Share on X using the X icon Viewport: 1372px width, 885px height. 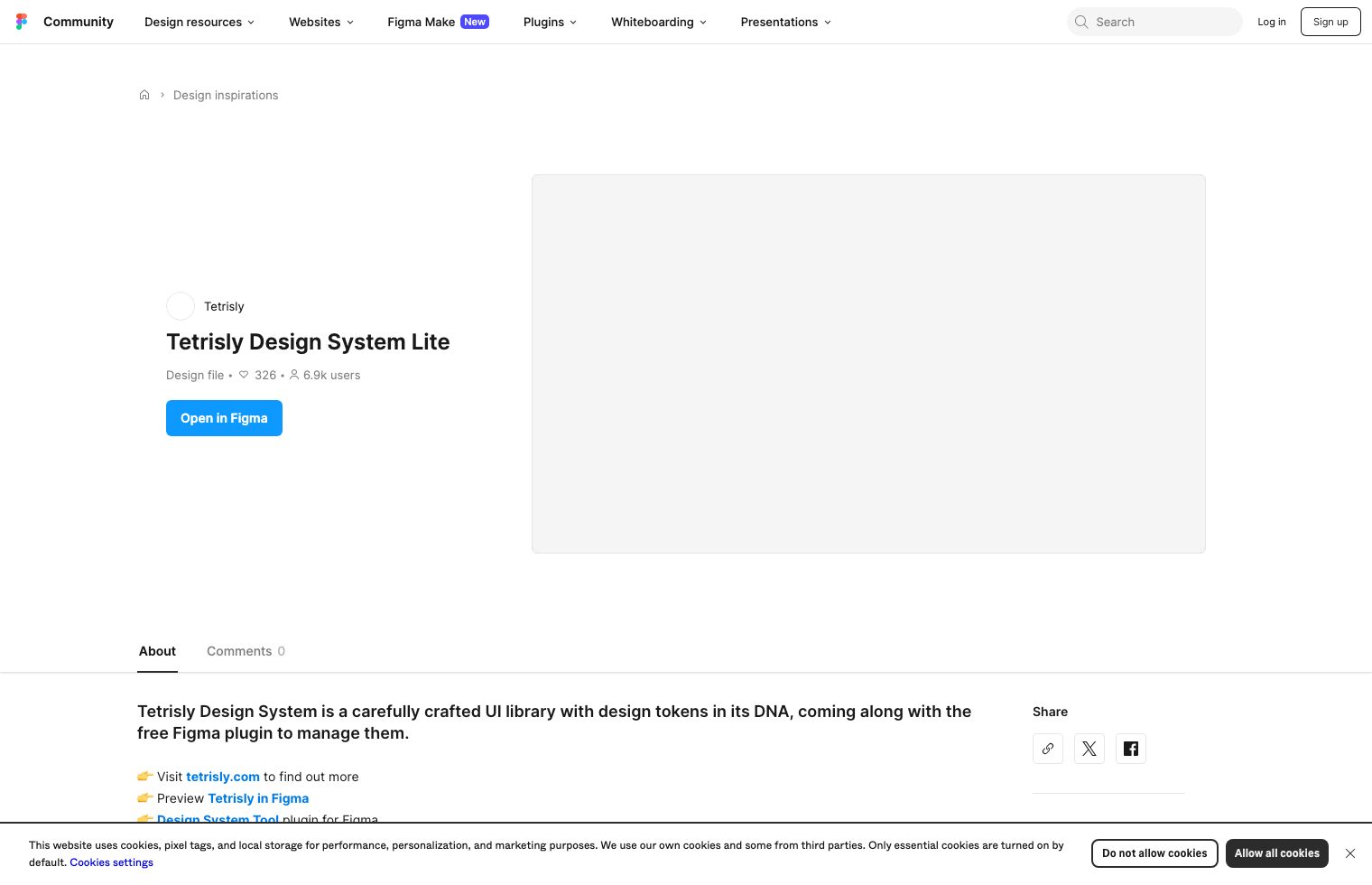click(1089, 748)
